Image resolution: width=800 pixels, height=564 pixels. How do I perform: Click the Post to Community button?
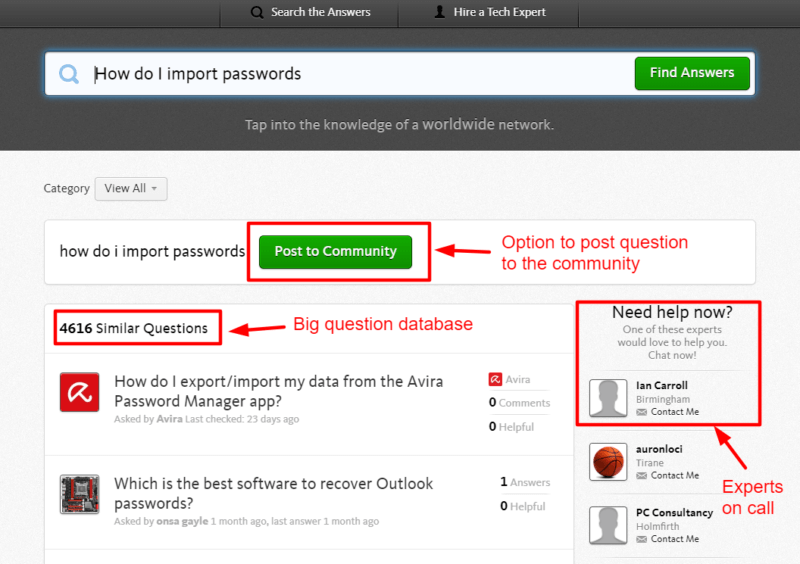[x=335, y=252]
